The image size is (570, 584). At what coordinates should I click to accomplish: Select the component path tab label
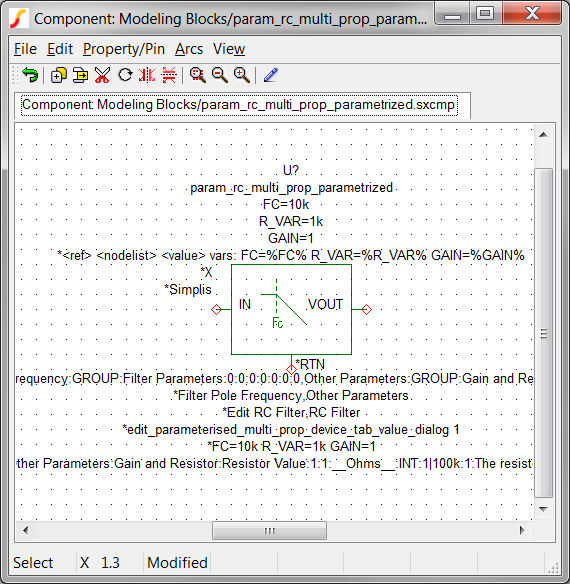239,105
